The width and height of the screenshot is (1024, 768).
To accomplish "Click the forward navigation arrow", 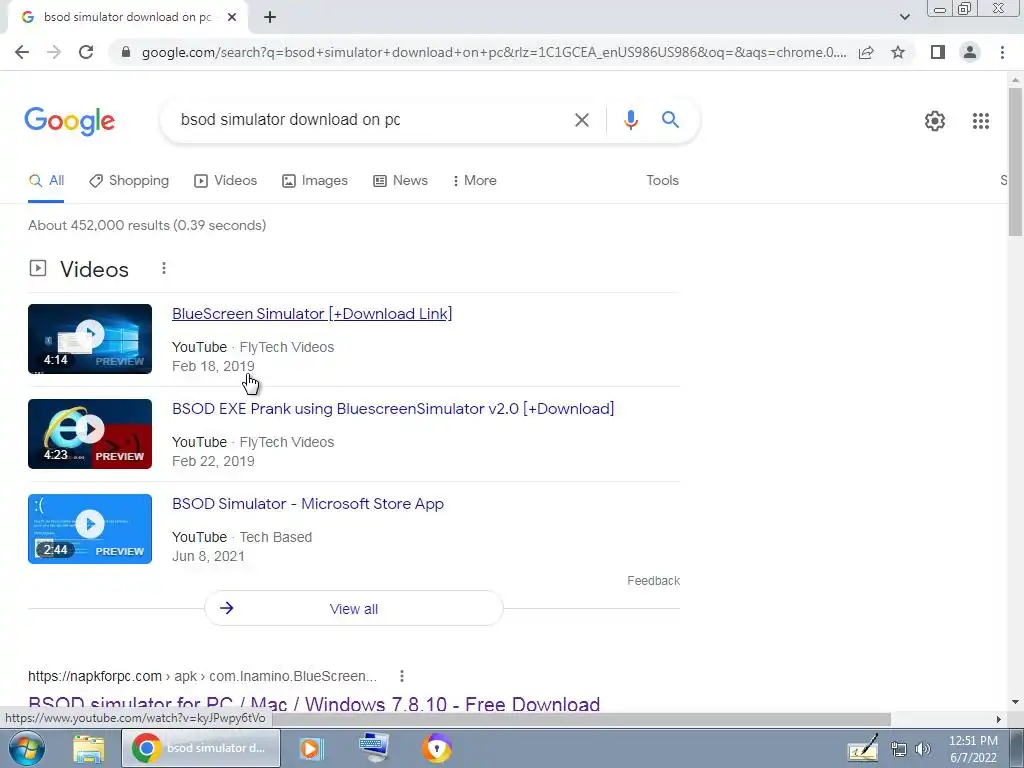I will [54, 52].
